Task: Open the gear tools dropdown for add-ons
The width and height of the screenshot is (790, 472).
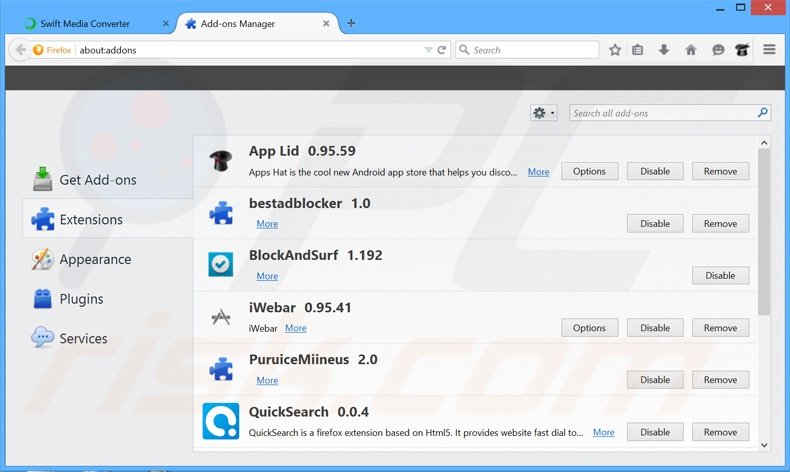Action: [544, 113]
